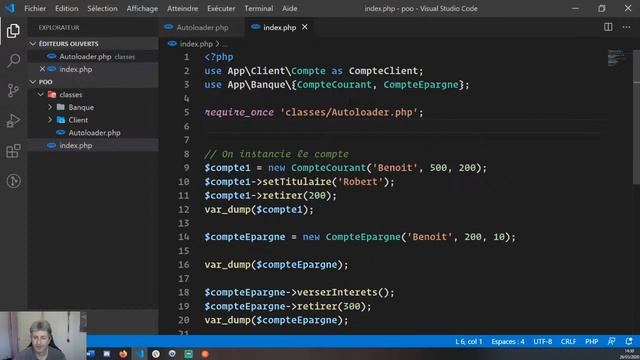Click verserInterets on line 18
Image resolution: width=640 pixels, height=360 pixels.
pos(337,292)
